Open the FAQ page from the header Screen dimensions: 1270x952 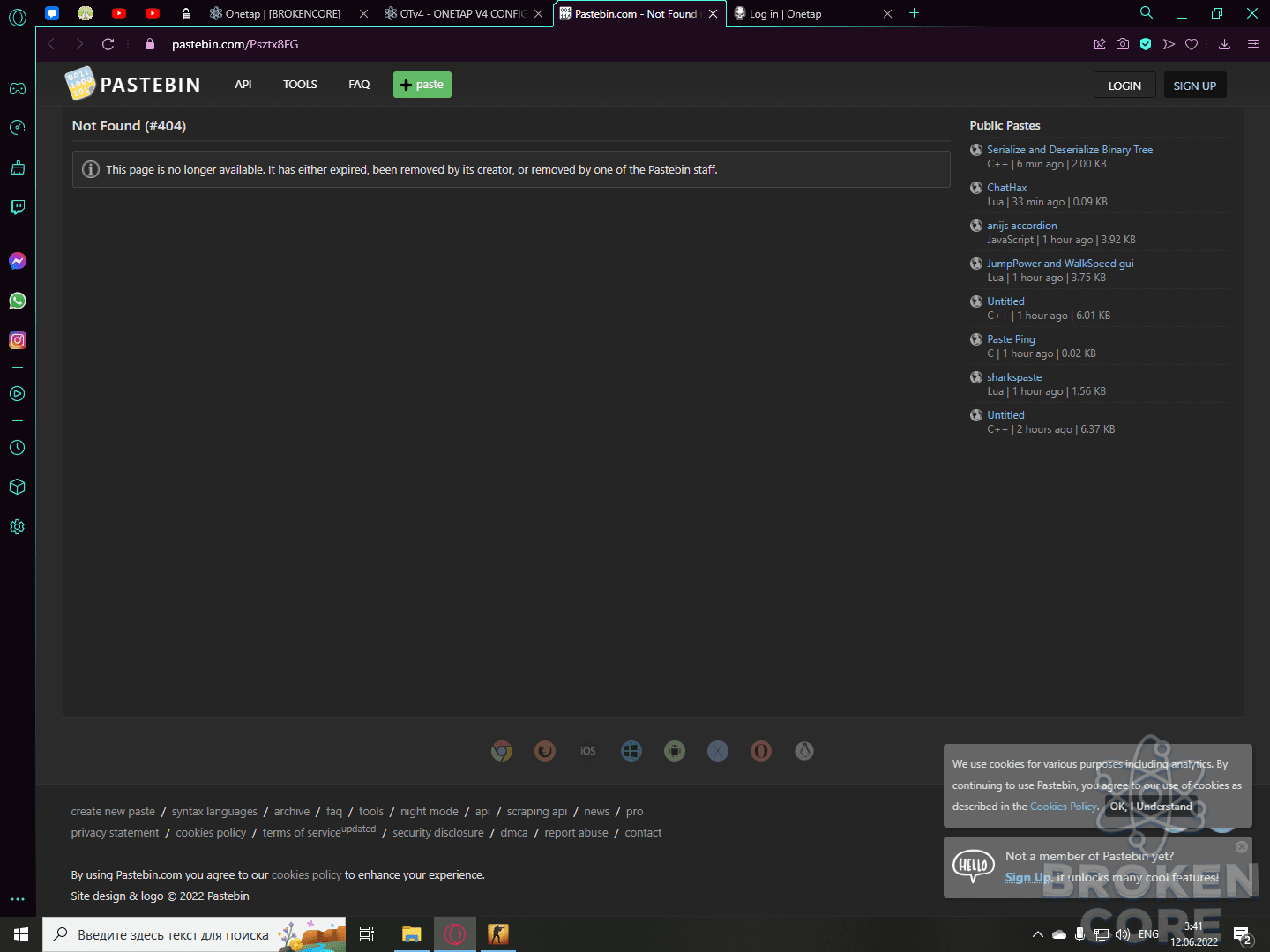[359, 85]
